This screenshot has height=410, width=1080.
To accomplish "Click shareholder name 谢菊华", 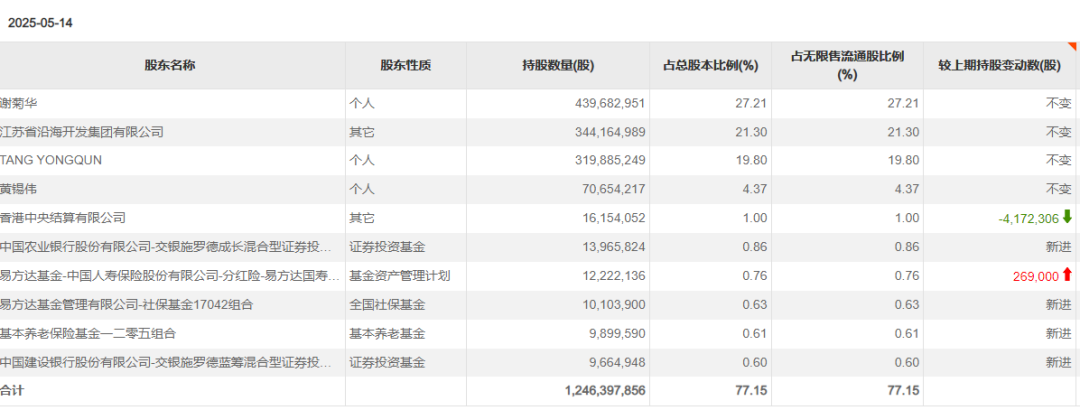I will pyautogui.click(x=19, y=103).
